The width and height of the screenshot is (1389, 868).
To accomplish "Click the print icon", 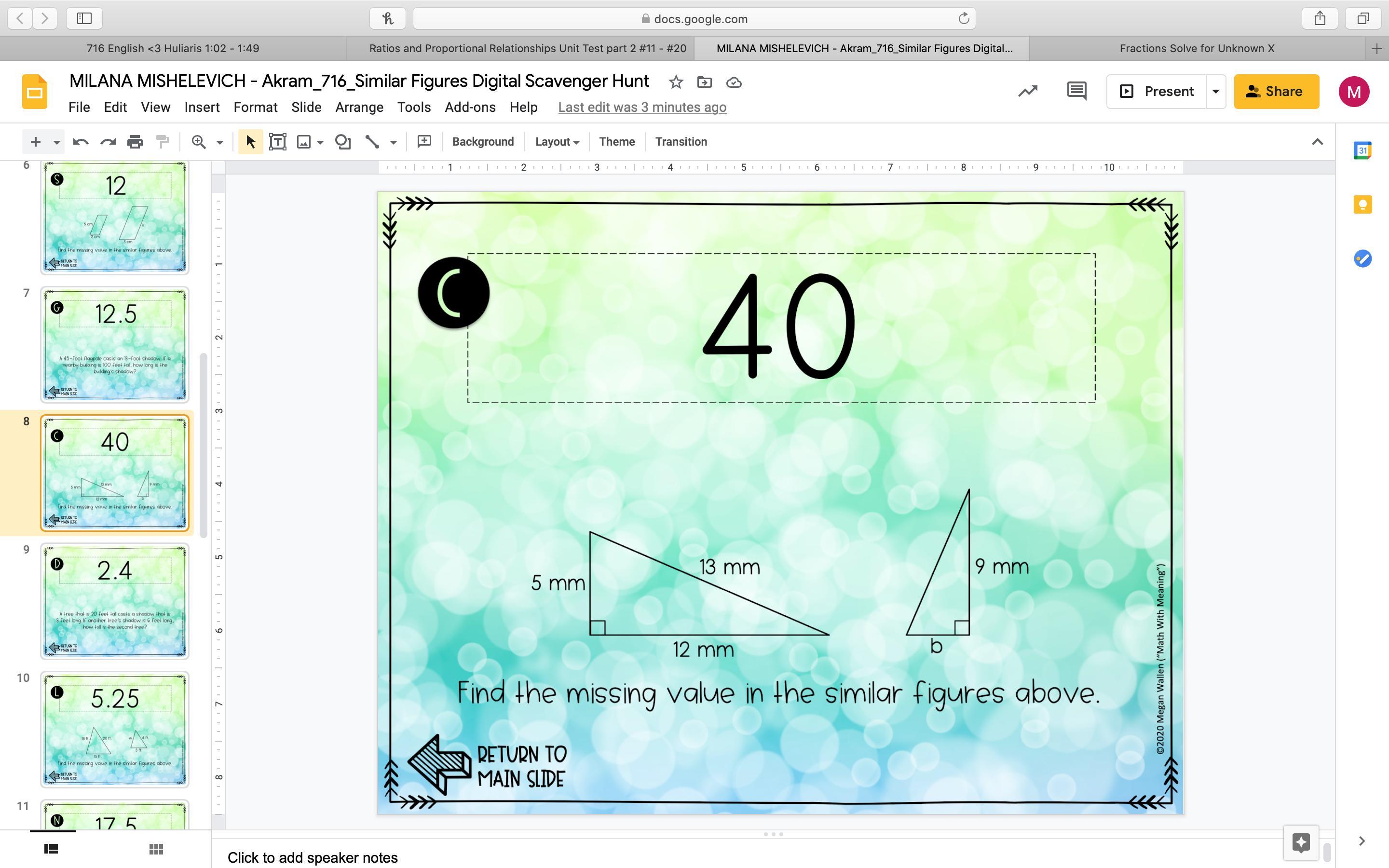I will point(135,142).
